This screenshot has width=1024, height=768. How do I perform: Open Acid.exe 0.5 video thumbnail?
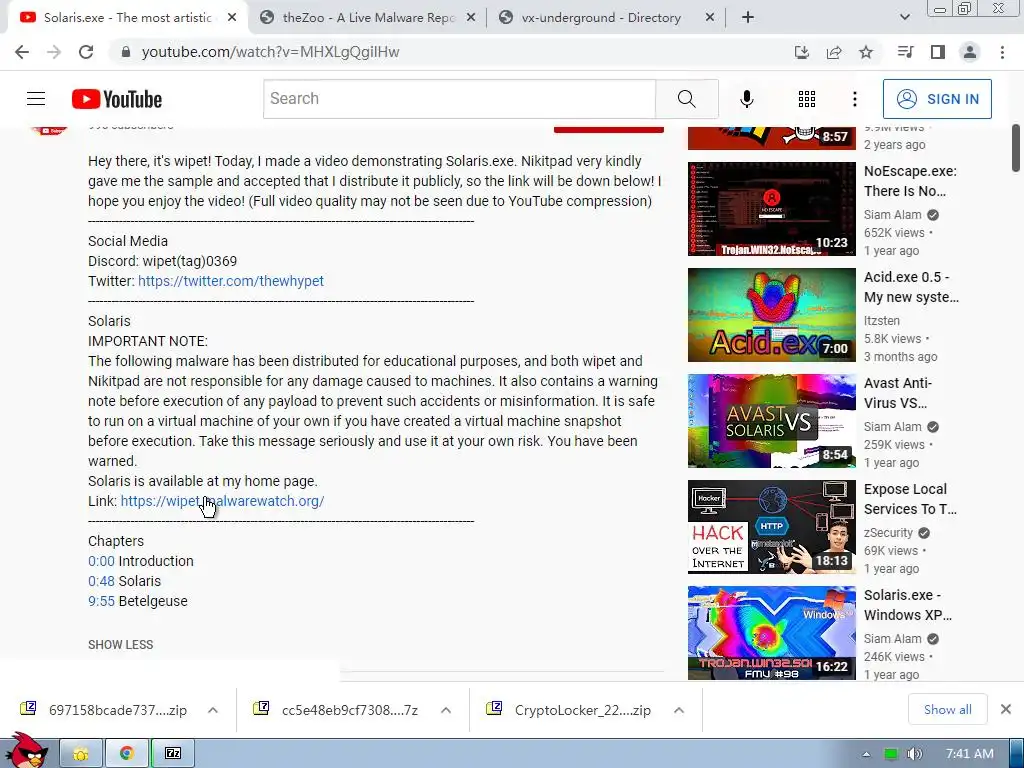(771, 315)
